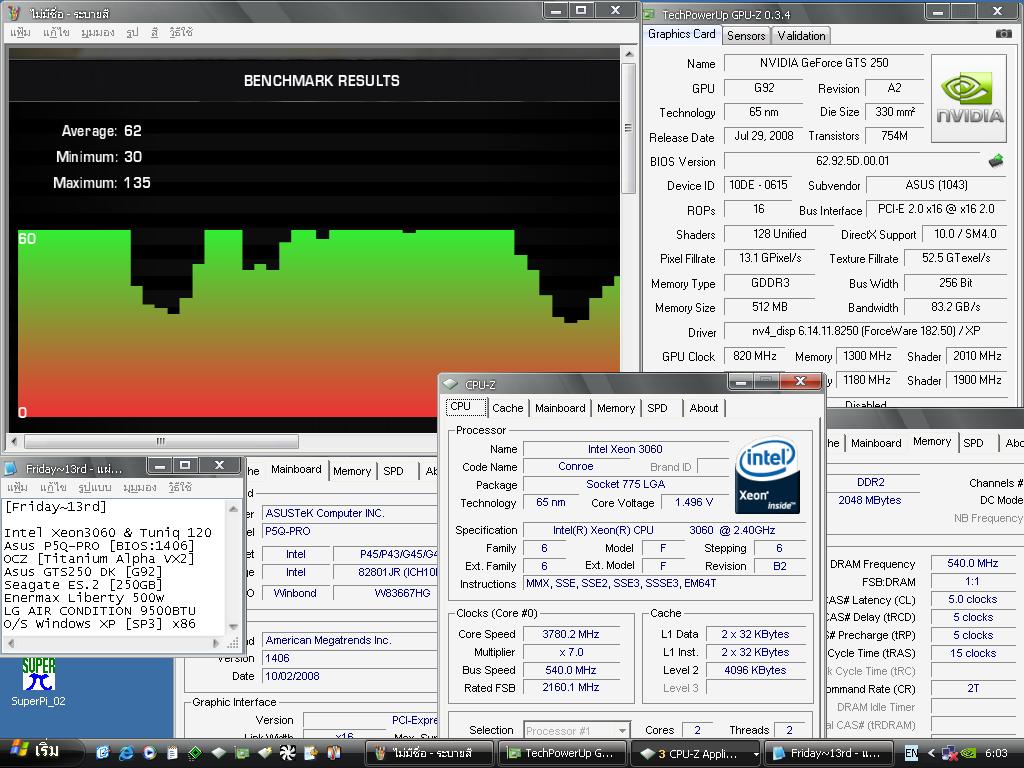Open the SPD tab in CPU-Z
Screen dimensions: 1024x768
point(657,408)
